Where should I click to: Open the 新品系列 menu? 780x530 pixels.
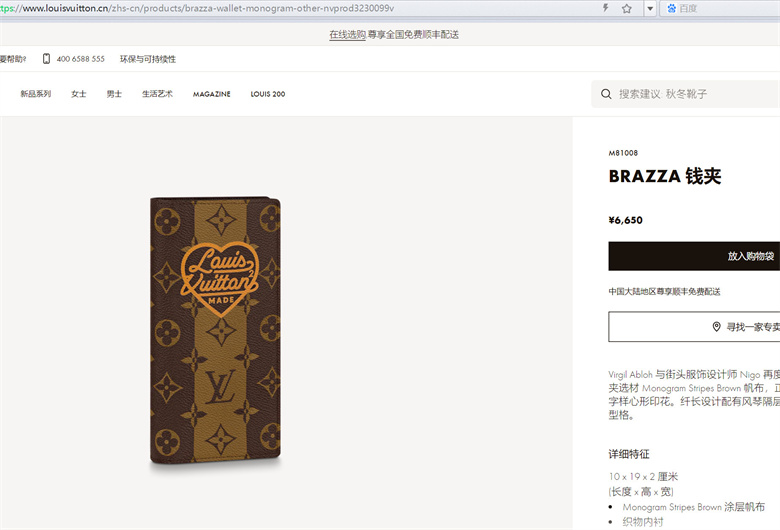coord(35,94)
